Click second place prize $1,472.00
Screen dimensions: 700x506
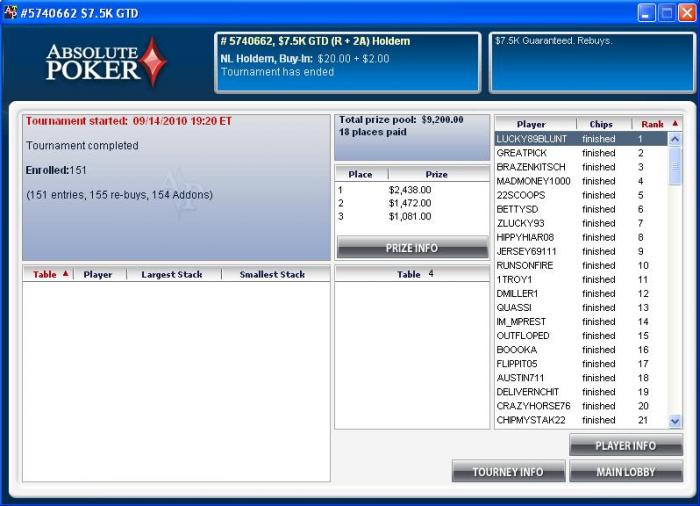[410, 203]
